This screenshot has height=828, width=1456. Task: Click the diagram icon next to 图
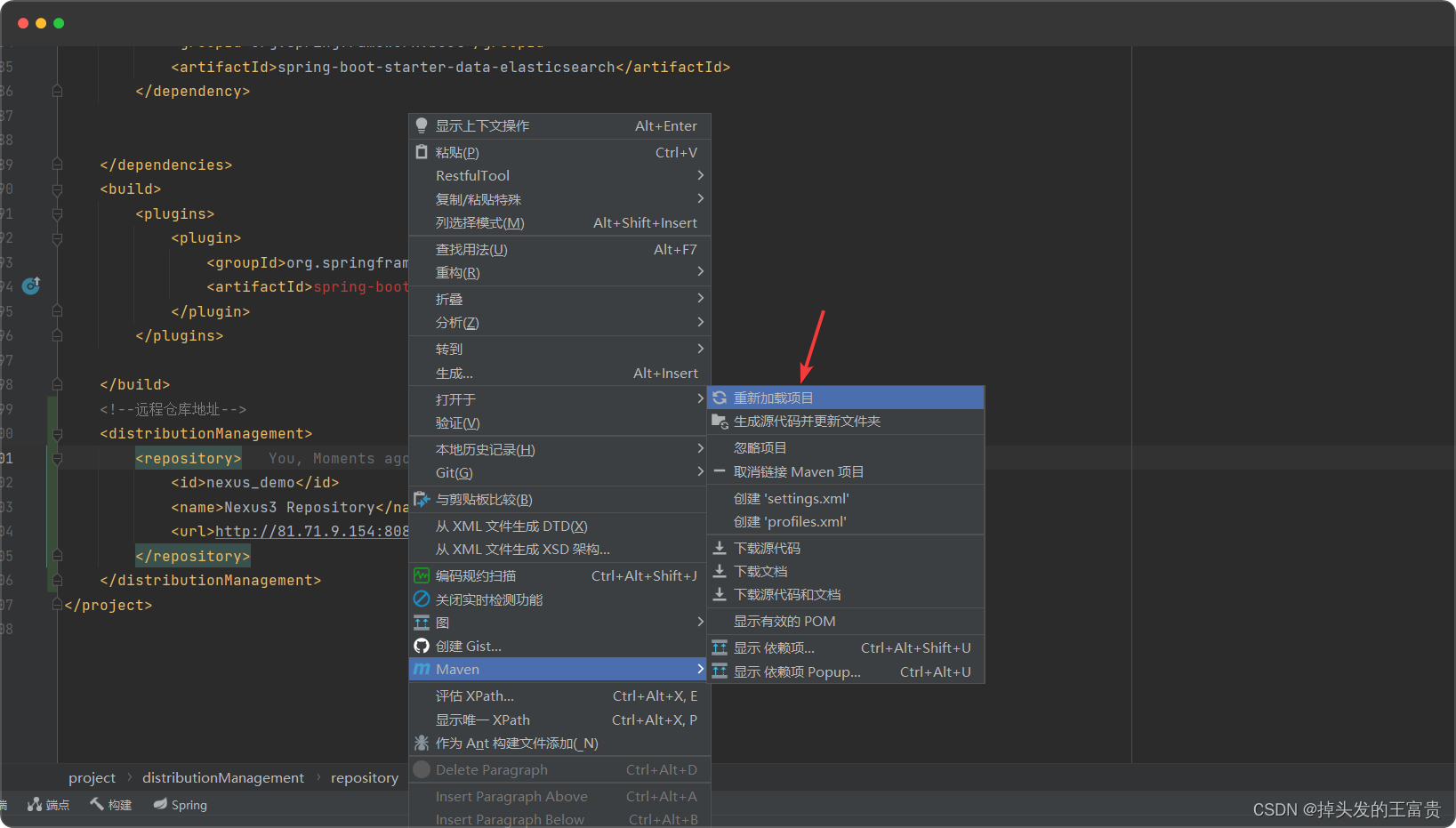[422, 623]
